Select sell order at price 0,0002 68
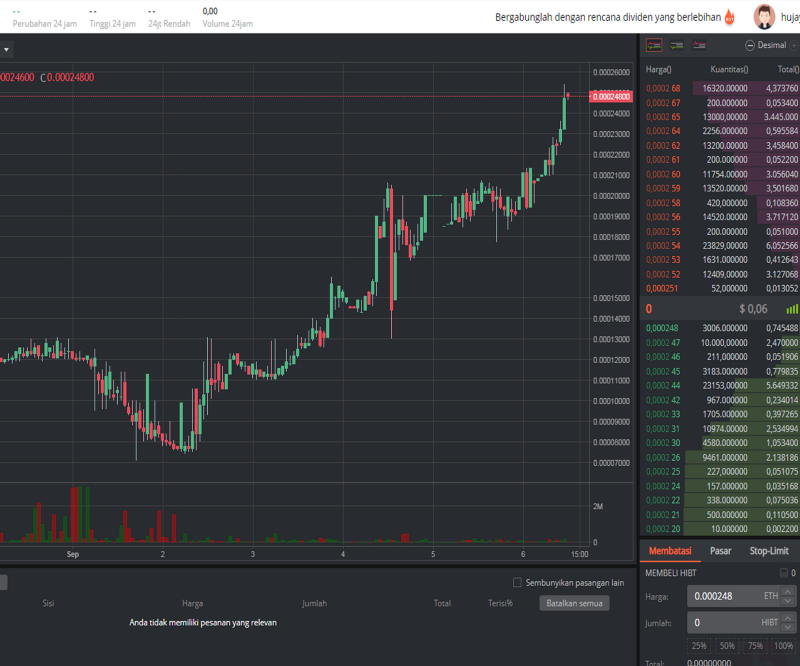This screenshot has width=800, height=666. click(x=720, y=88)
